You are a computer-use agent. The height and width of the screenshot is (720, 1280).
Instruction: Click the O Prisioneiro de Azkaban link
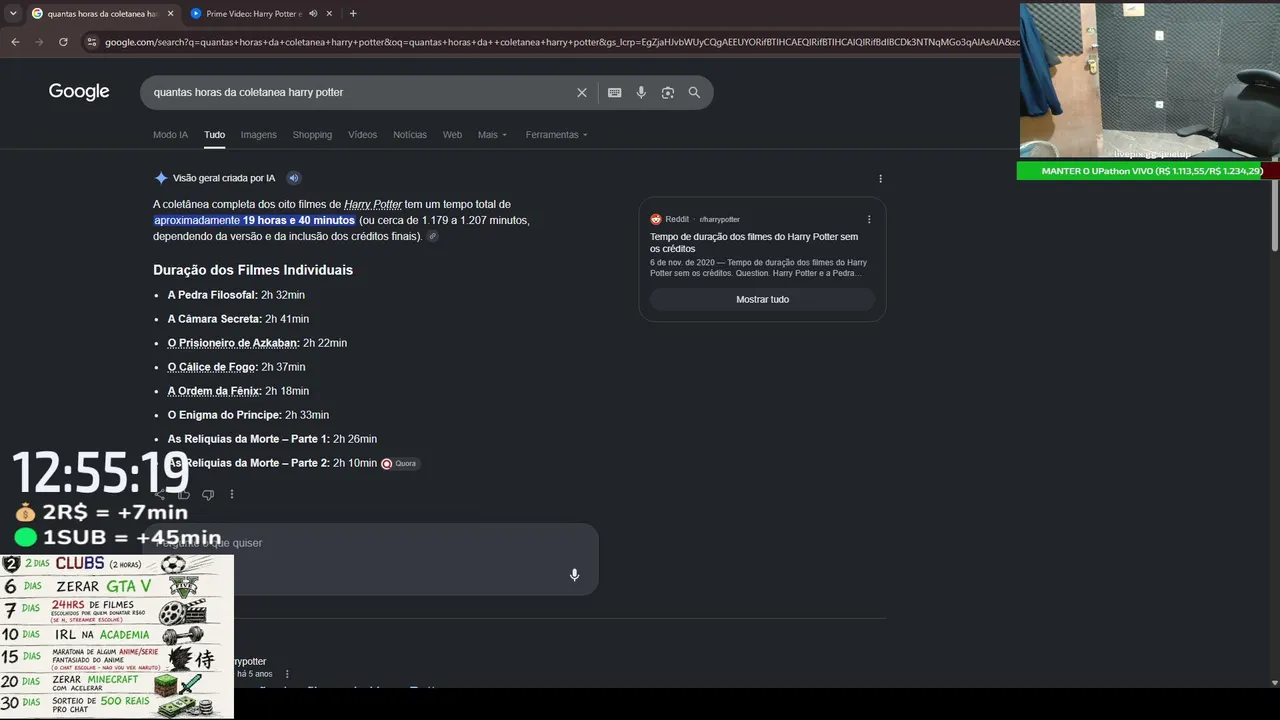click(233, 343)
